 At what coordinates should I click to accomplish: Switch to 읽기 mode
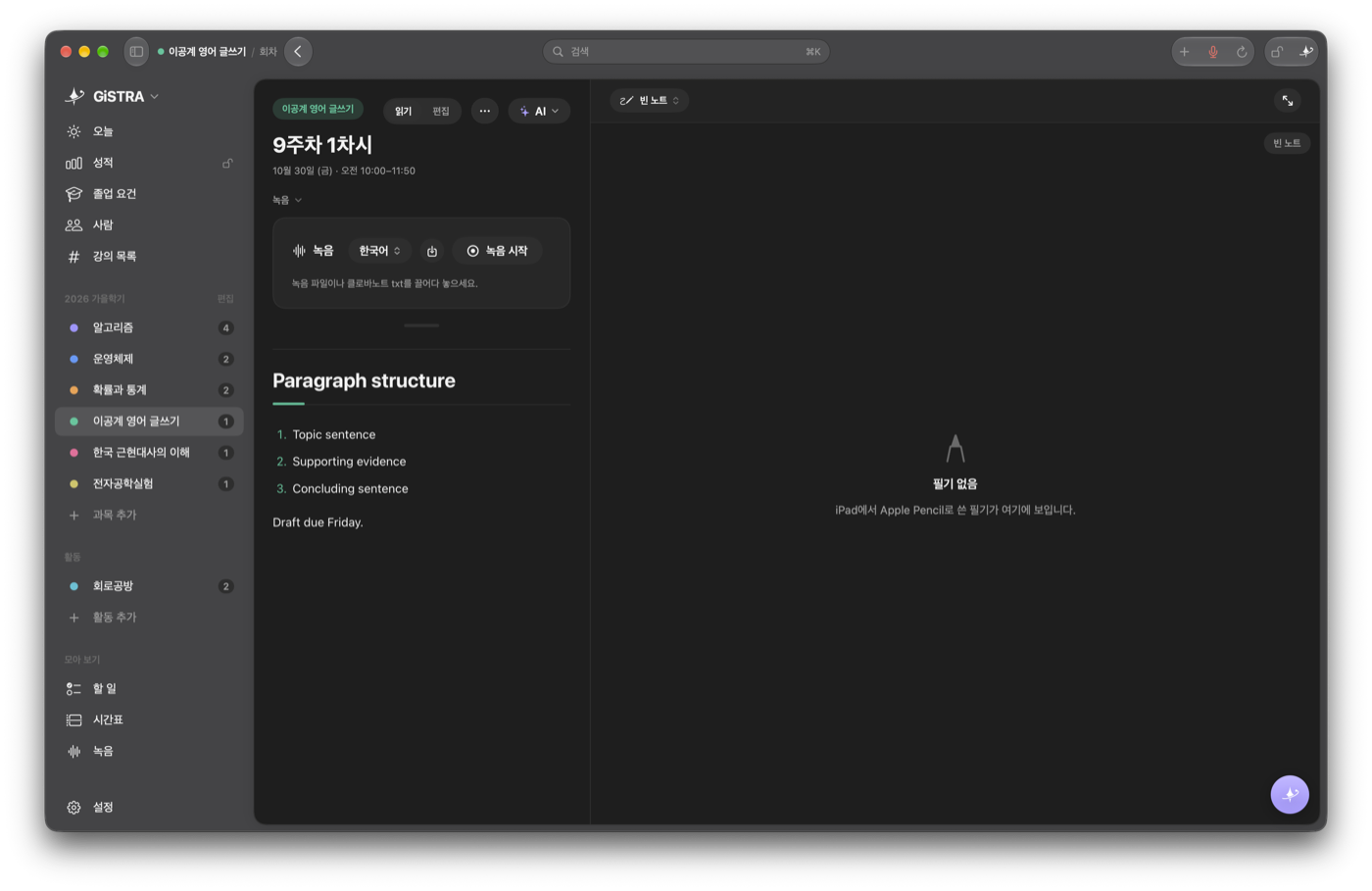pyautogui.click(x=404, y=111)
